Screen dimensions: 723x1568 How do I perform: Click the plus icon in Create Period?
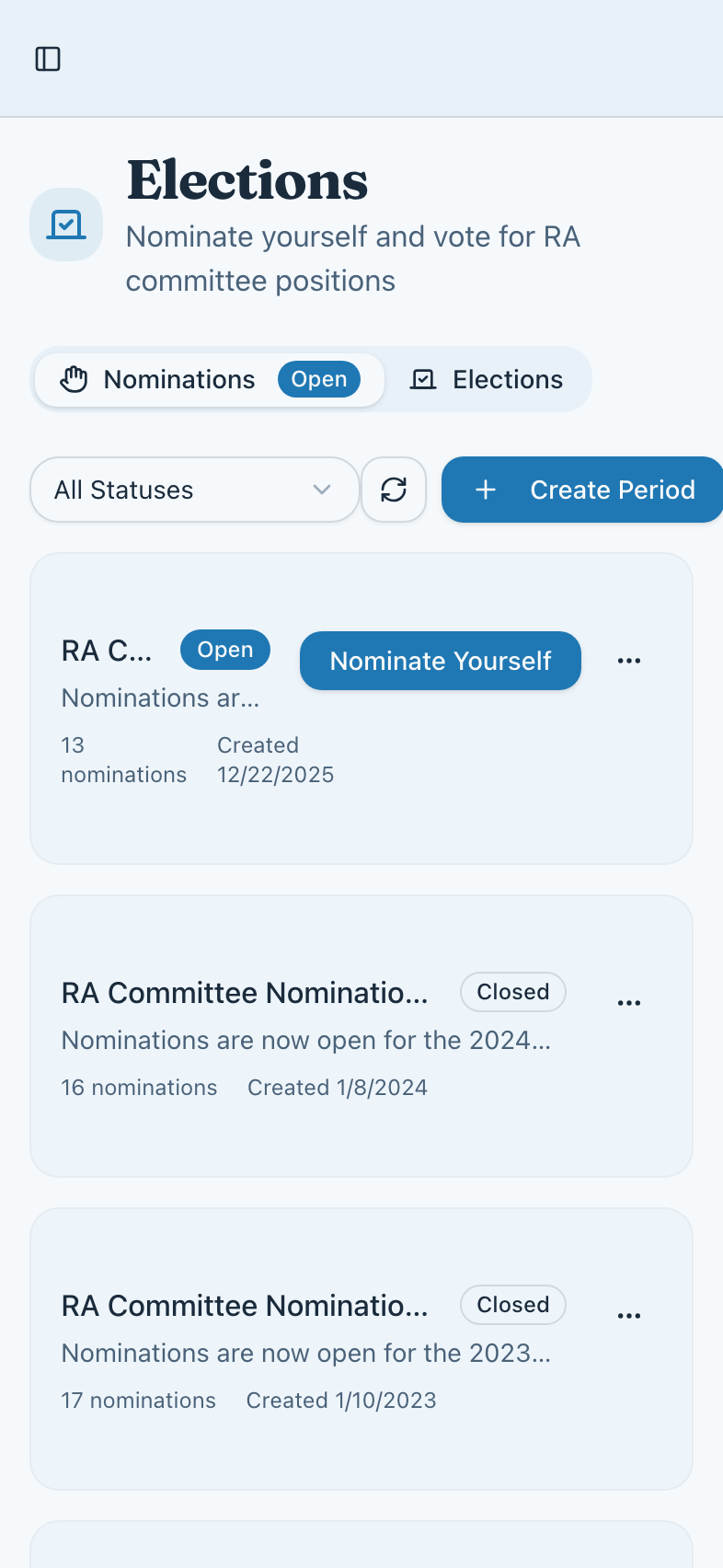click(486, 490)
